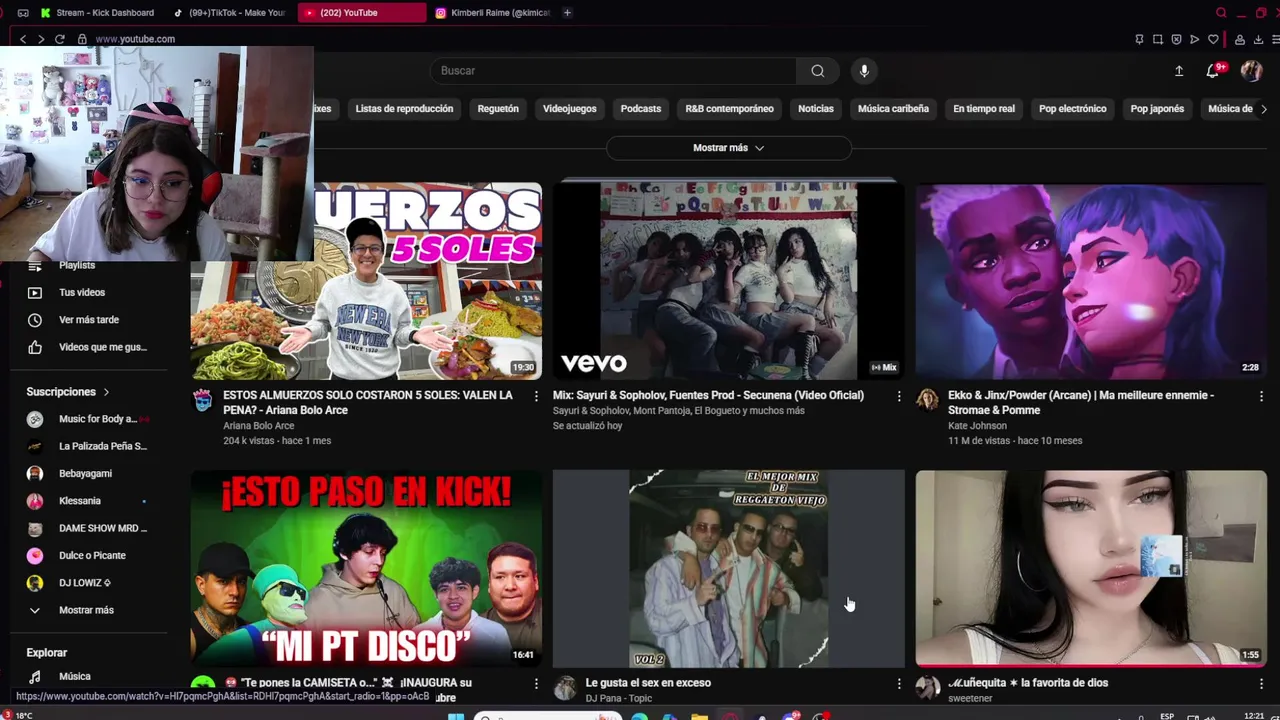
Task: Select Música caribeña chip
Action: 893,109
